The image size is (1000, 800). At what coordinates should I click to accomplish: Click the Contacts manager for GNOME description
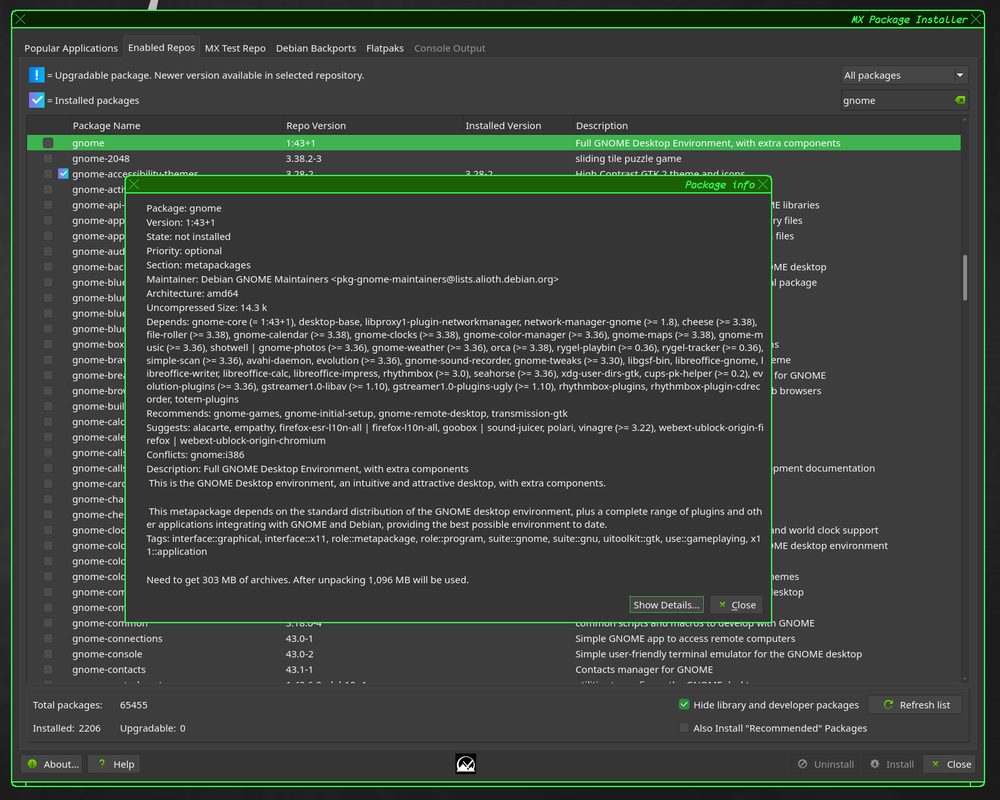(x=644, y=669)
